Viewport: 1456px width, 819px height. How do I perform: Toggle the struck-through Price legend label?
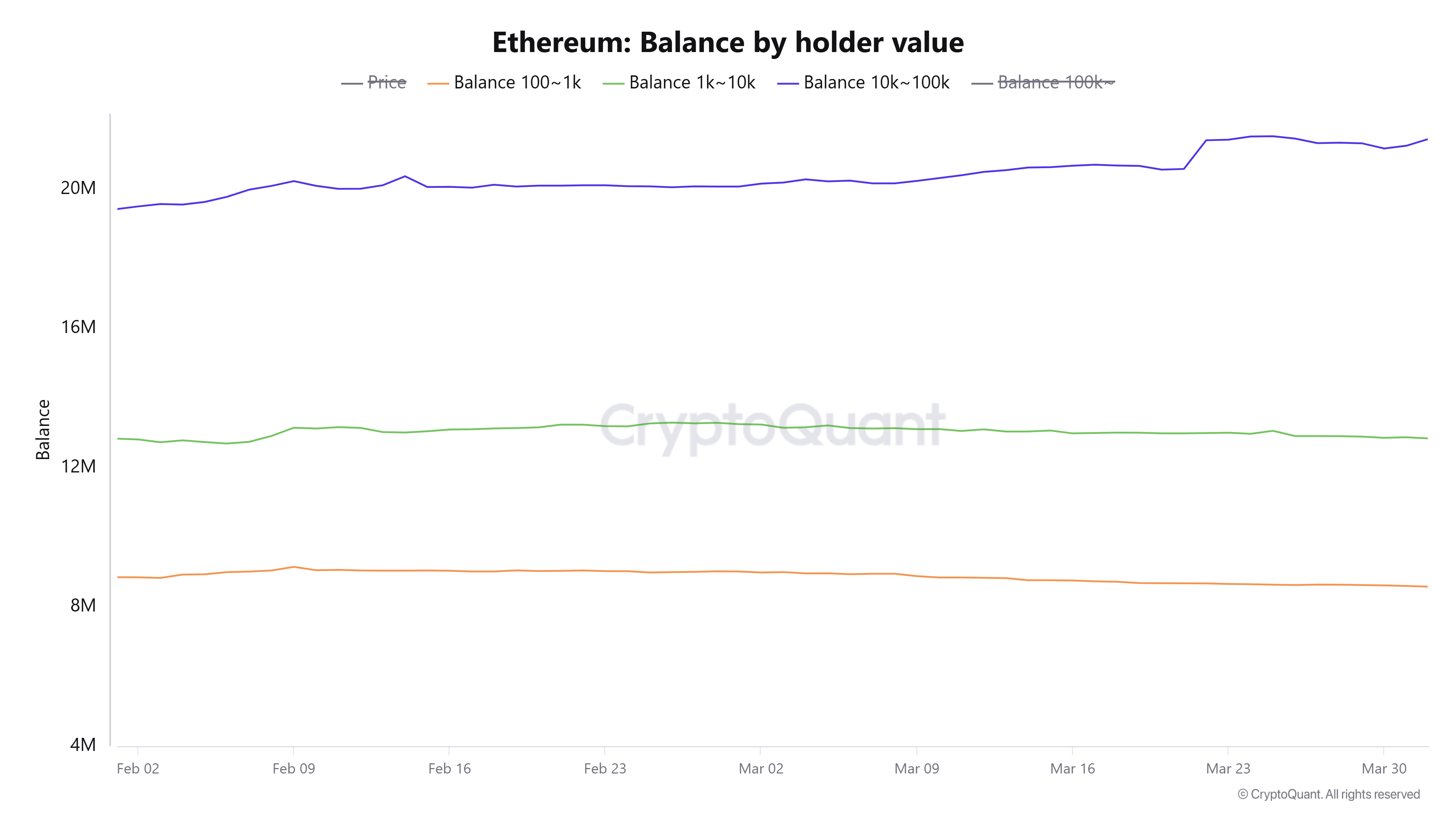(x=387, y=83)
